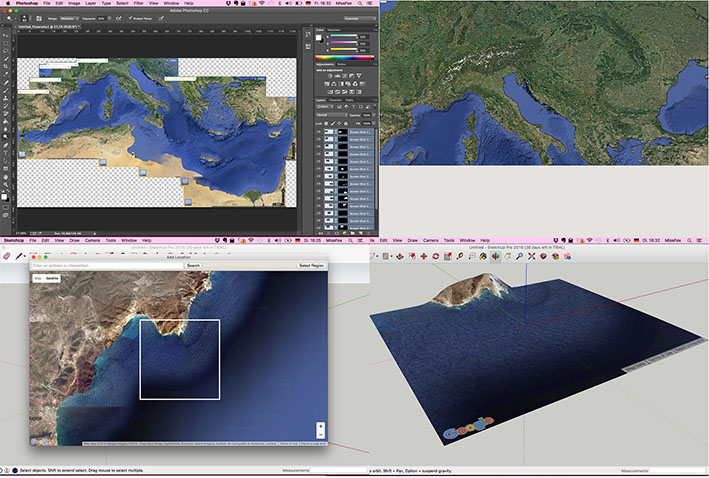
Task: Adjust the magenta color slider
Action: pos(344,42)
